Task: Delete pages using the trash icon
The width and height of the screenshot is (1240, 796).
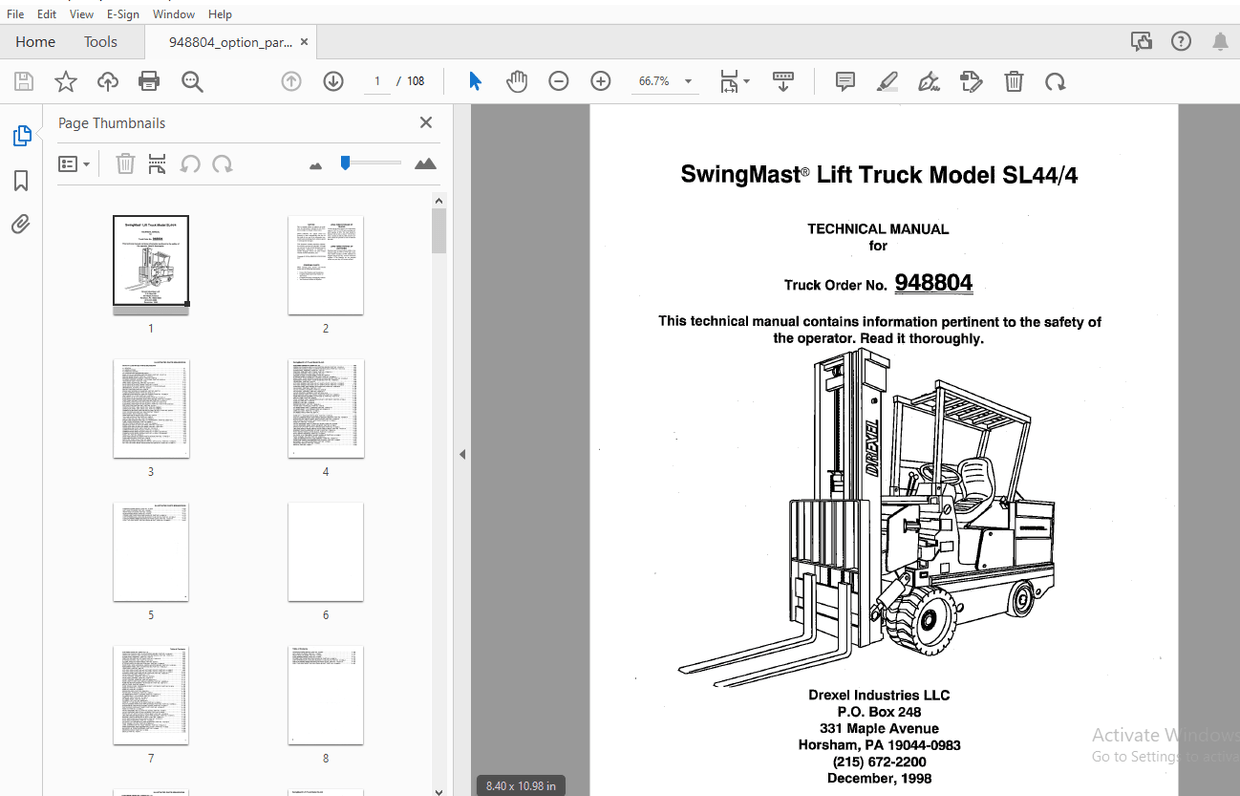Action: [1013, 81]
